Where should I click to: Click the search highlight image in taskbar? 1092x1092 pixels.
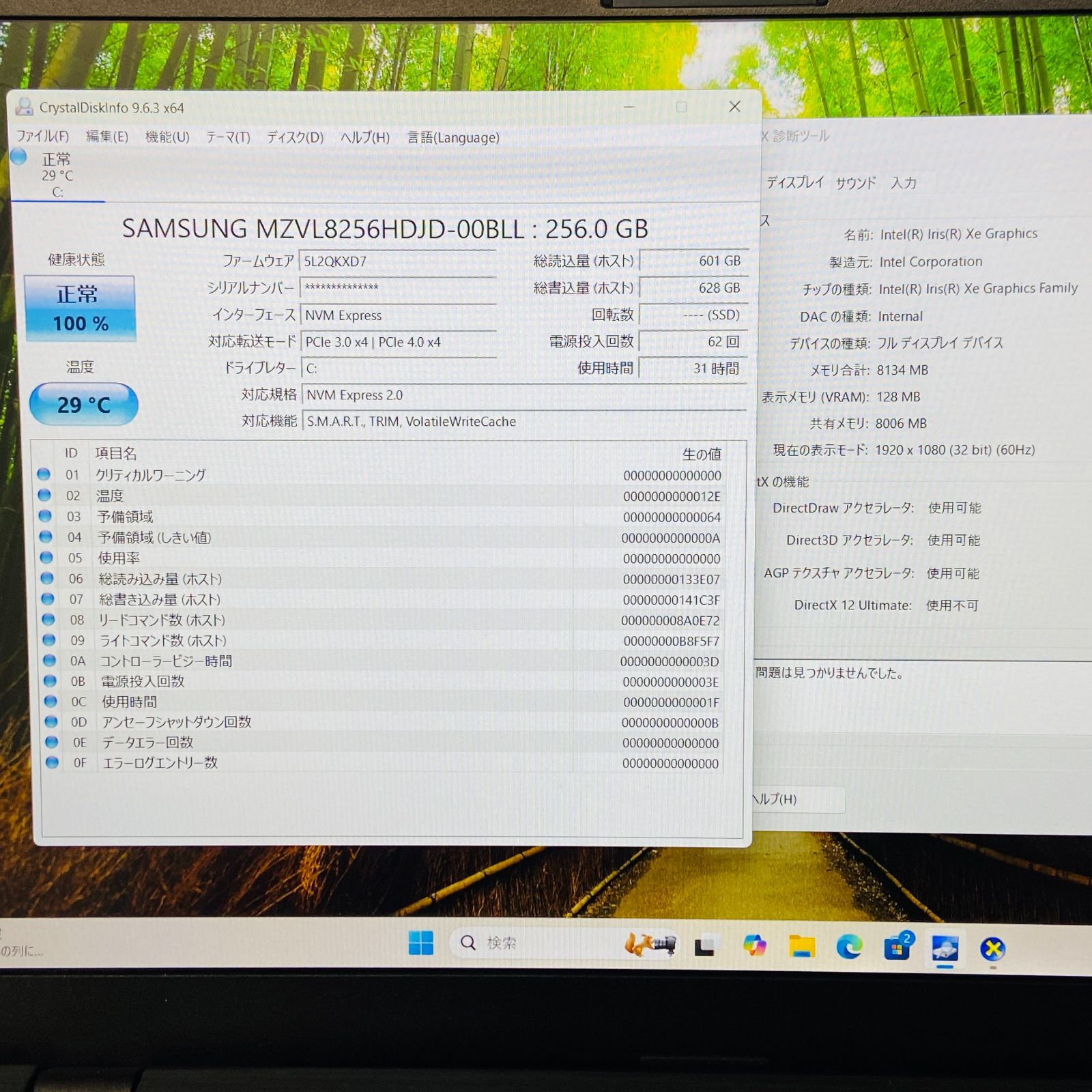[x=650, y=944]
